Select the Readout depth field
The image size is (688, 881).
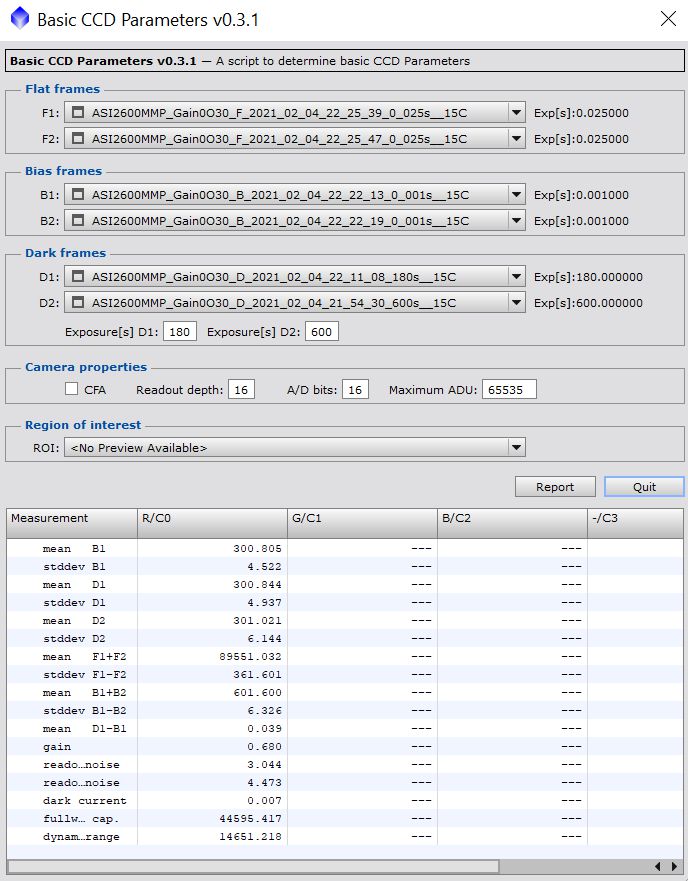[241, 389]
